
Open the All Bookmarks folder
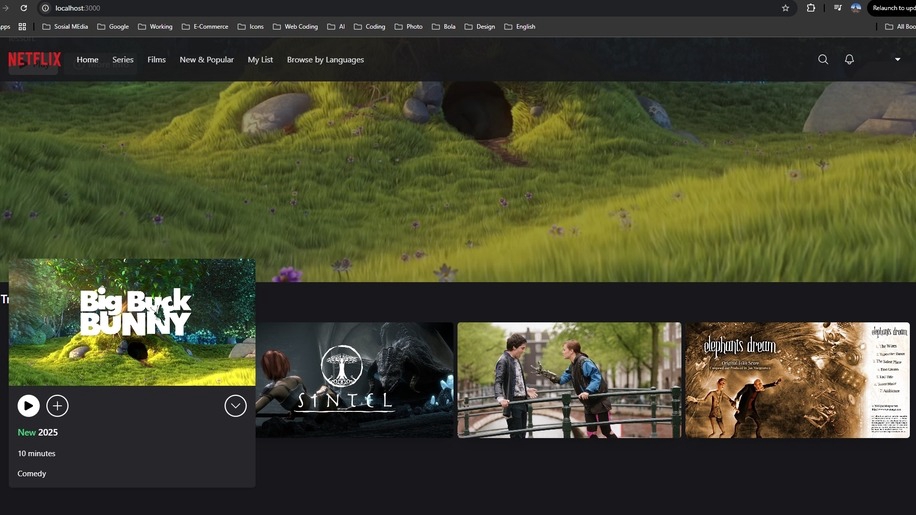[900, 27]
